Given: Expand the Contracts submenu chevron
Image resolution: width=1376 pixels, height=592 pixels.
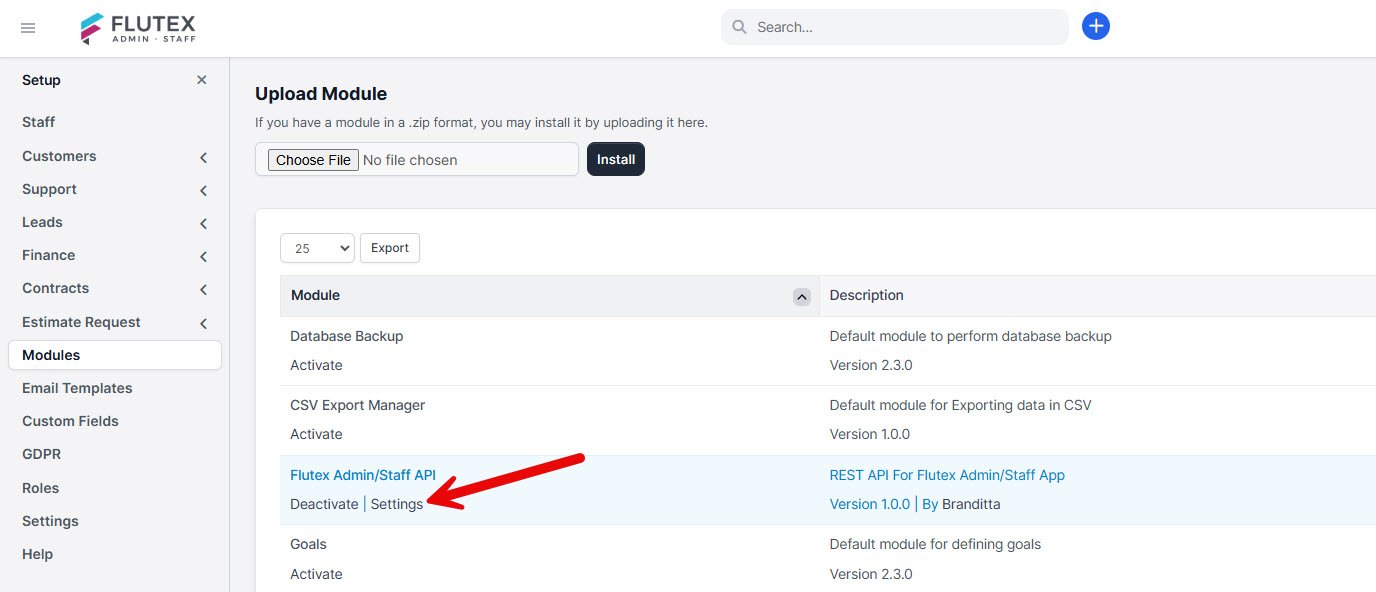Looking at the screenshot, I should coord(203,289).
